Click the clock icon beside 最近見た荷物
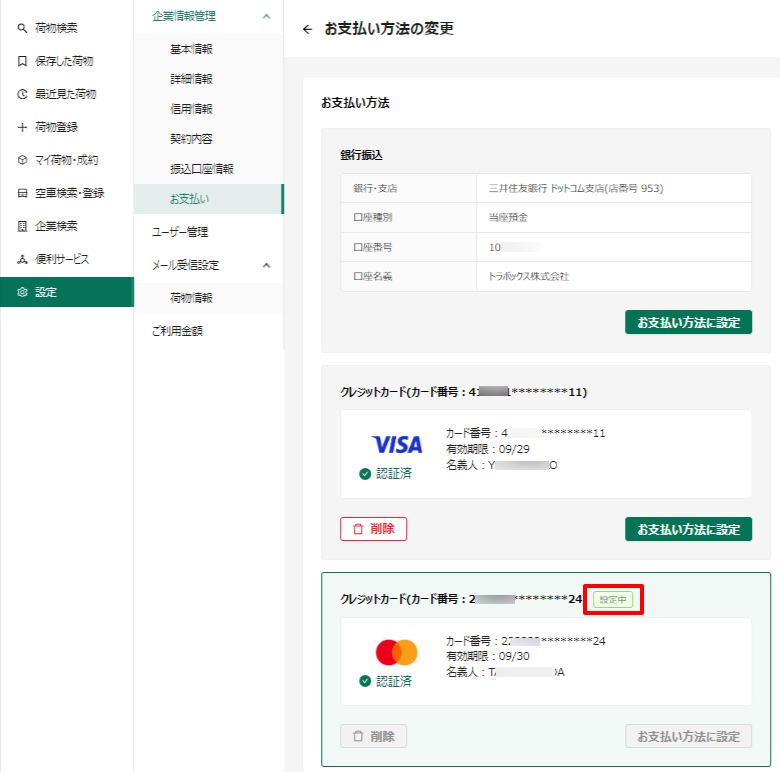This screenshot has height=772, width=780. [22, 94]
